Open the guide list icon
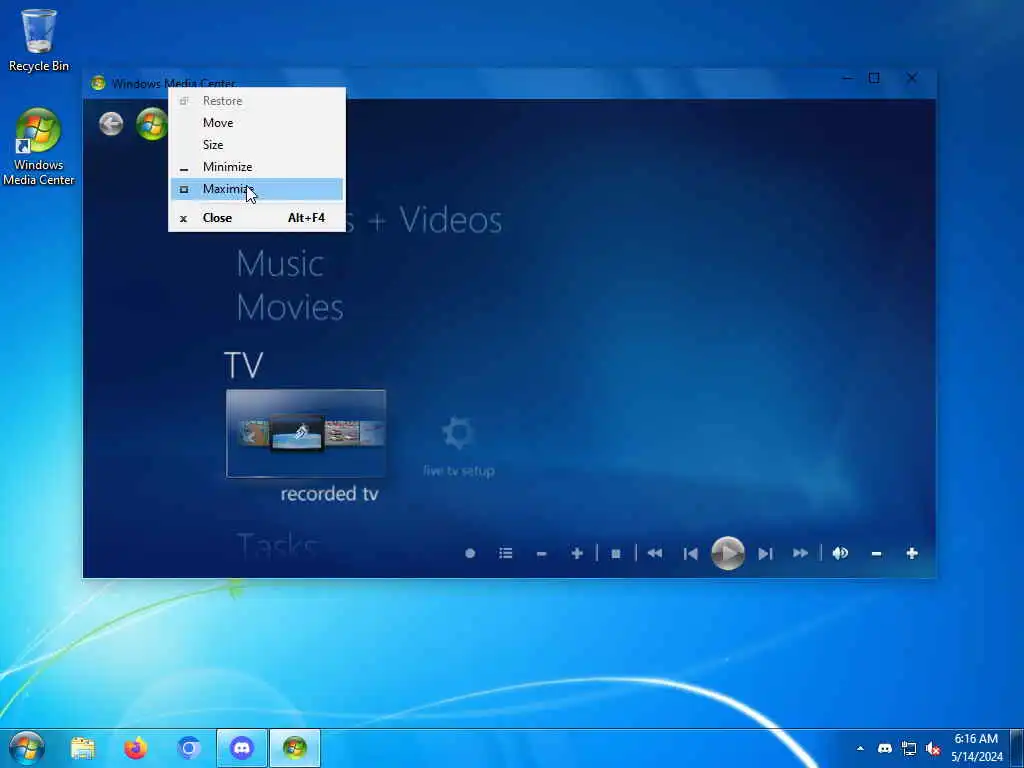Viewport: 1024px width, 768px height. coord(505,554)
